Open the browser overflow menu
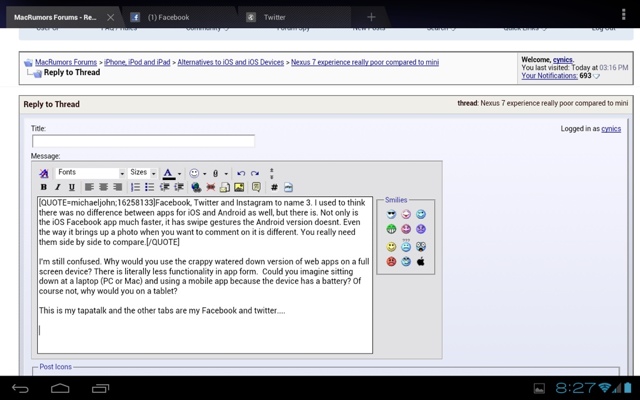 pos(623,14)
